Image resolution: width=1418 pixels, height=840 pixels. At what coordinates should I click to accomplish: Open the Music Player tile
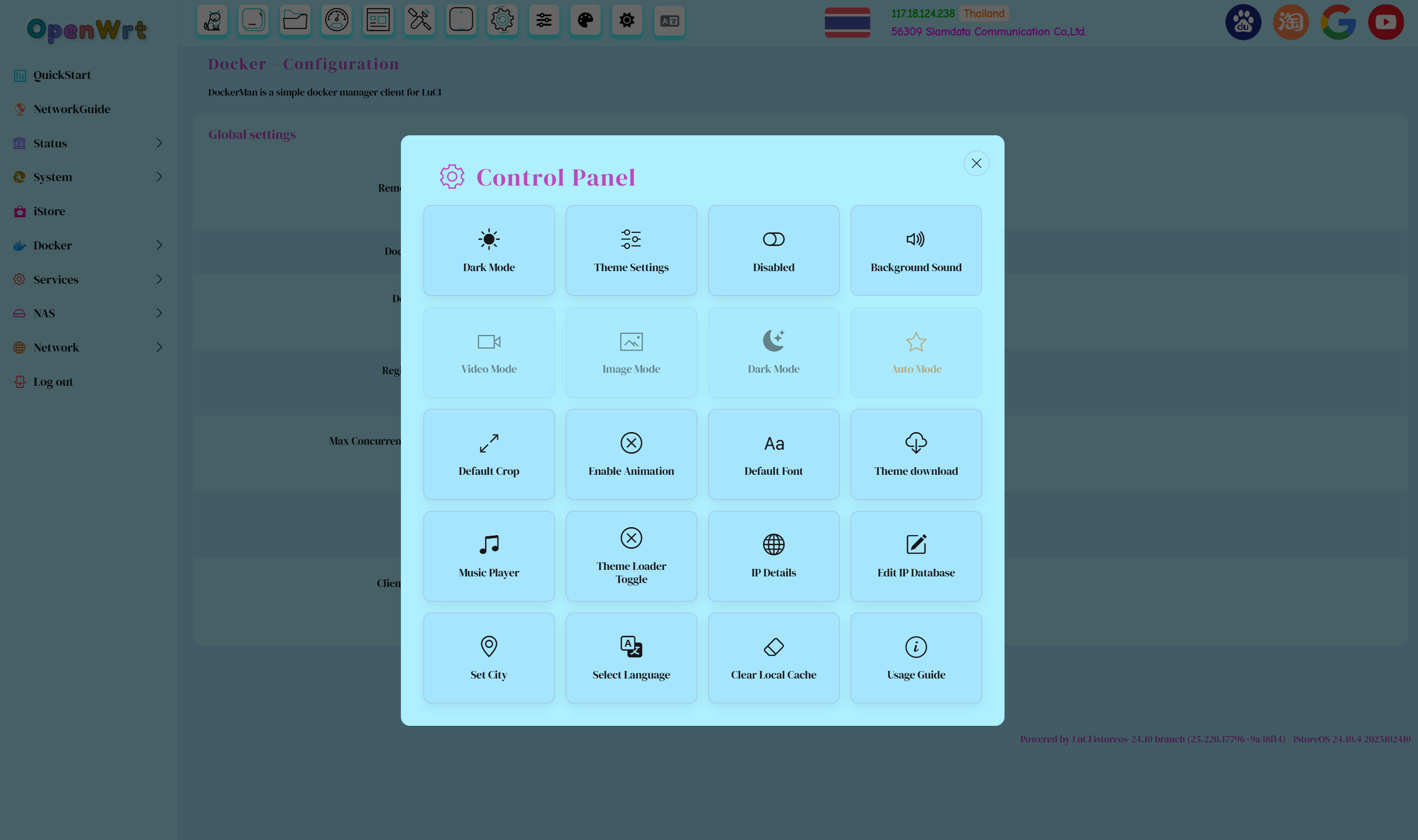(x=489, y=556)
